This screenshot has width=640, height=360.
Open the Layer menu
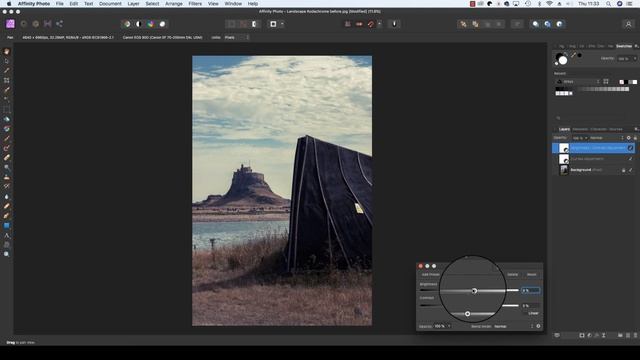(x=133, y=4)
